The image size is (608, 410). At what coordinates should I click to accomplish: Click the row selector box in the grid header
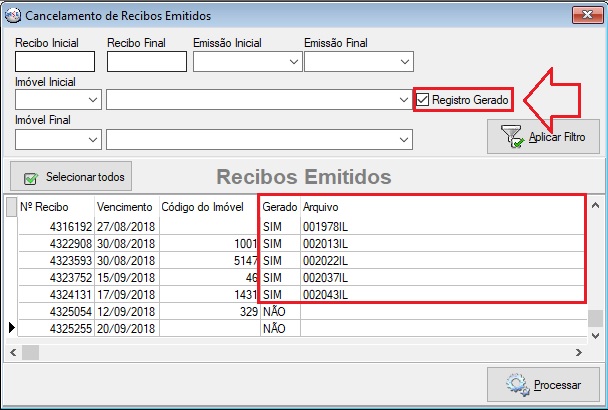(12, 206)
